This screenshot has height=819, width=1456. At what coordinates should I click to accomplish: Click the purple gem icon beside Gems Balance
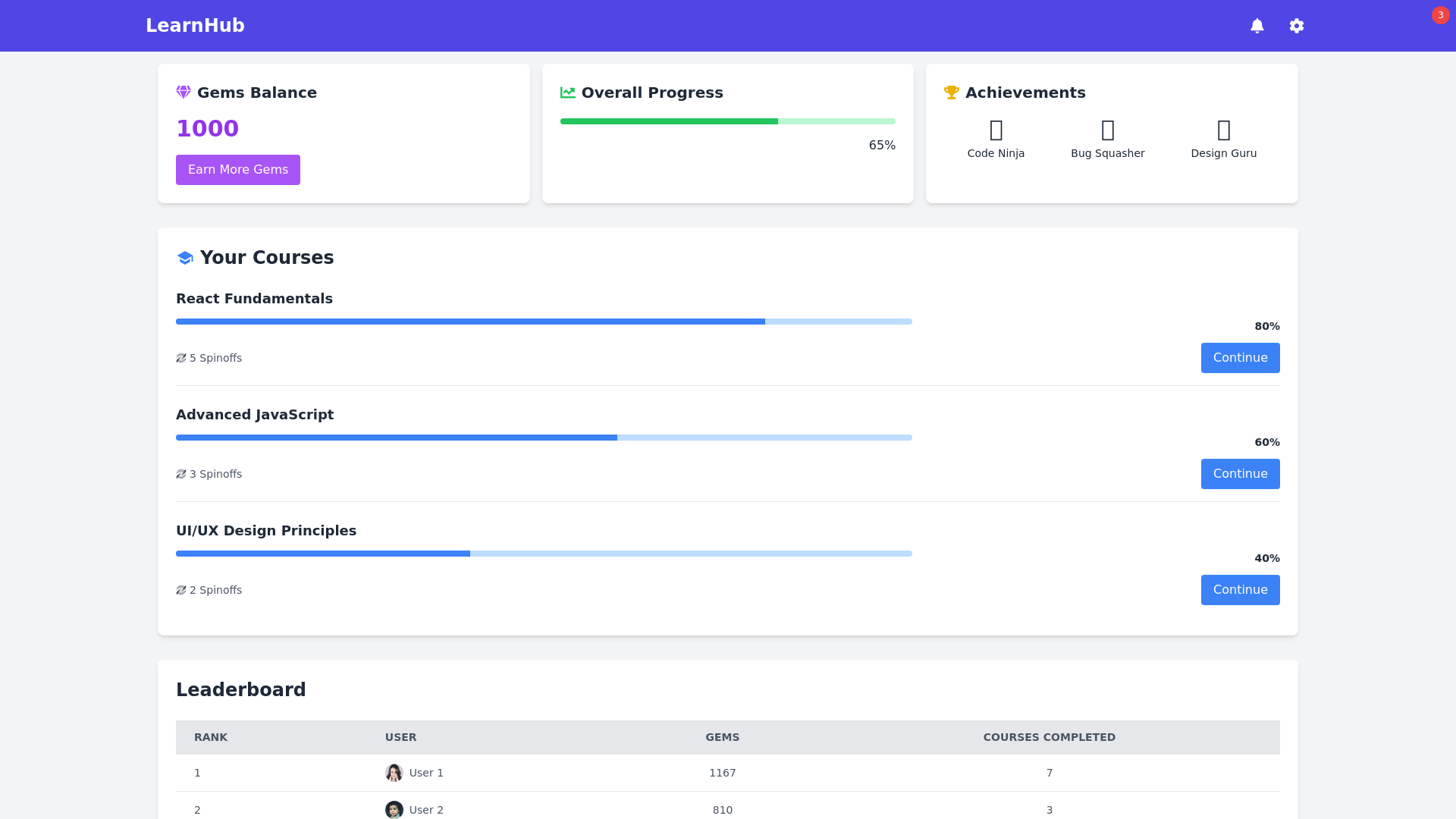pyautogui.click(x=184, y=93)
